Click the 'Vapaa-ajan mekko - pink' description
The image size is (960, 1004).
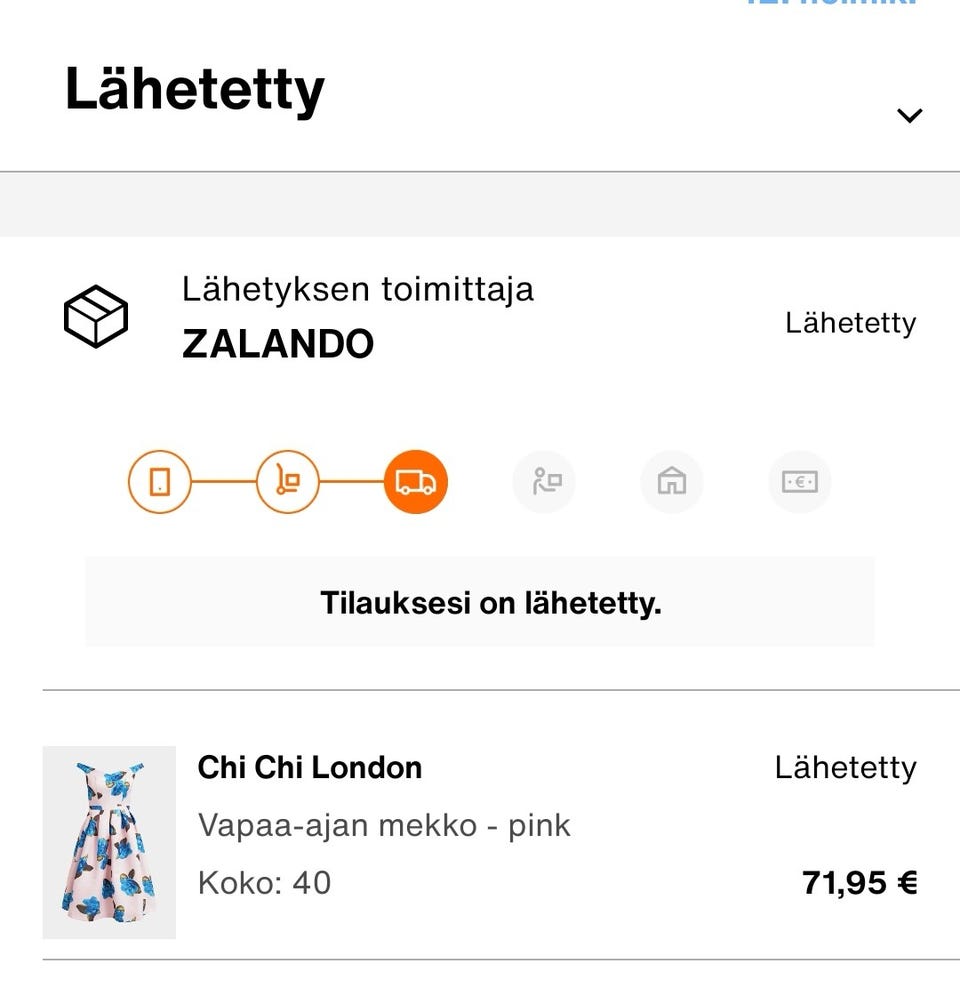[384, 826]
